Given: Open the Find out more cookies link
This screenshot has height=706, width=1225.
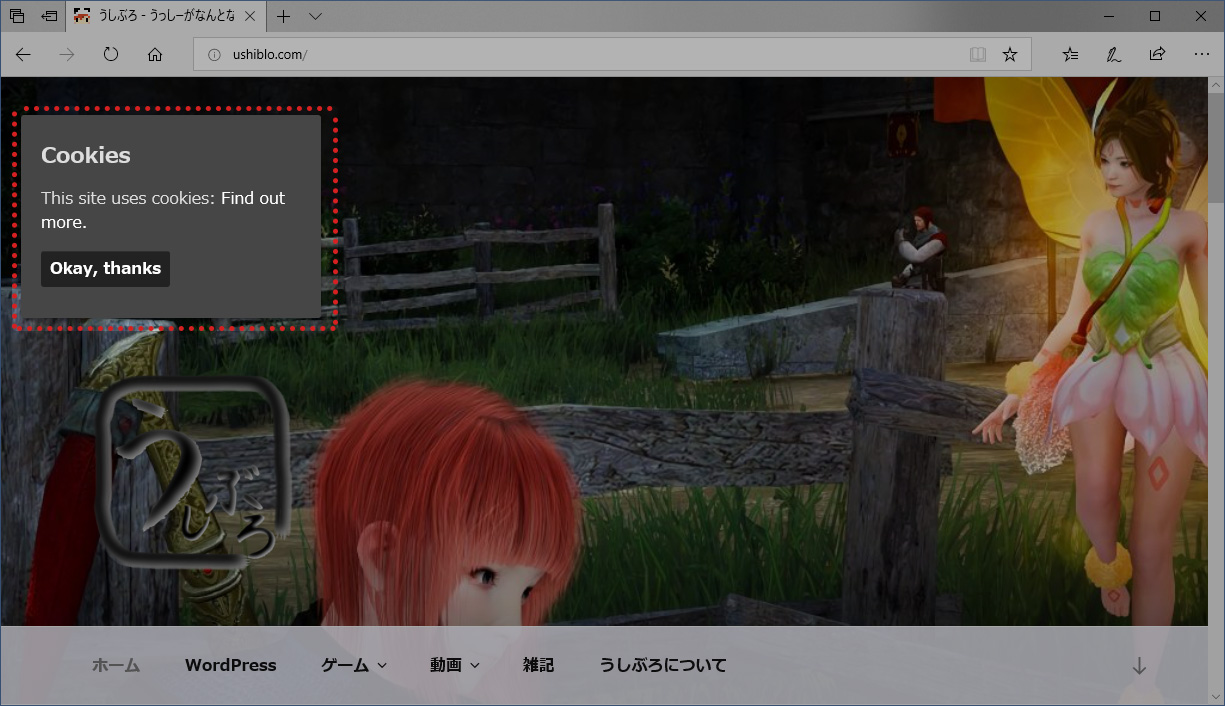Looking at the screenshot, I should [x=163, y=210].
